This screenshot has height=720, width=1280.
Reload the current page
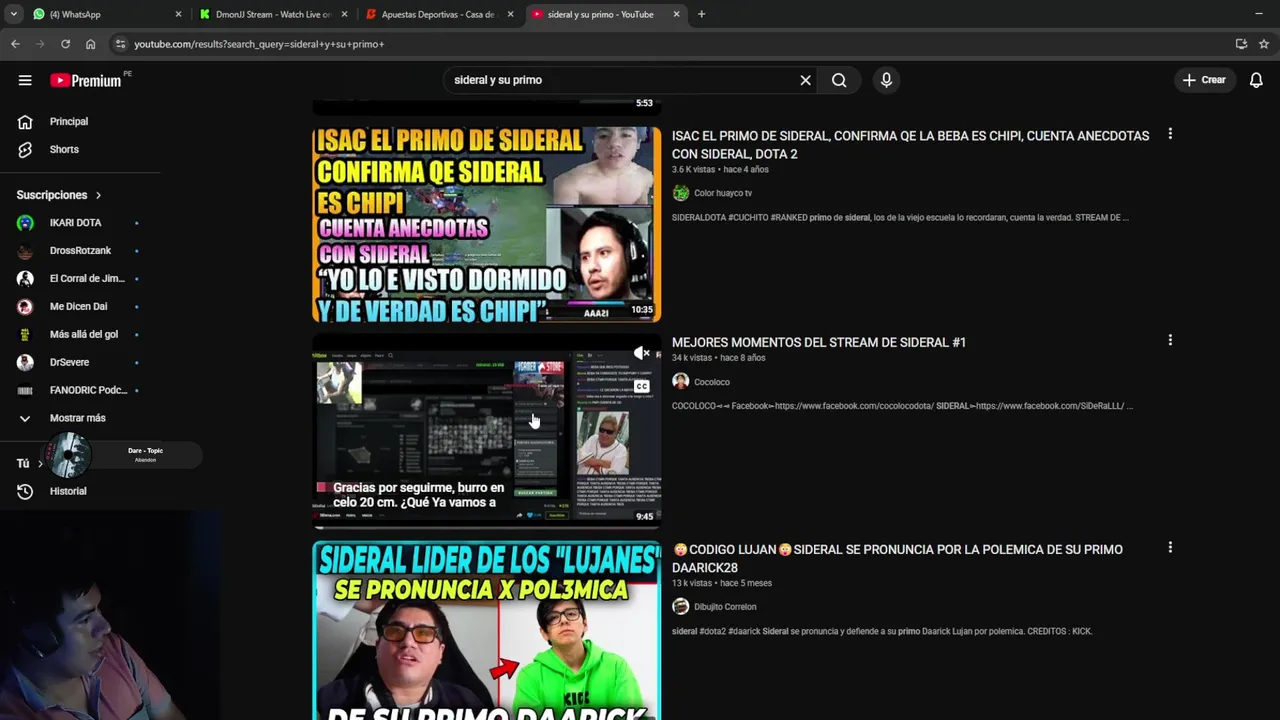tap(65, 44)
